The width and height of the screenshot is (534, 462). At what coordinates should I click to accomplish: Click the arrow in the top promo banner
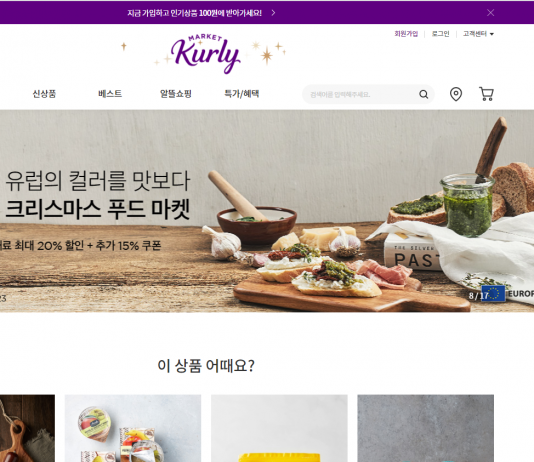273,13
